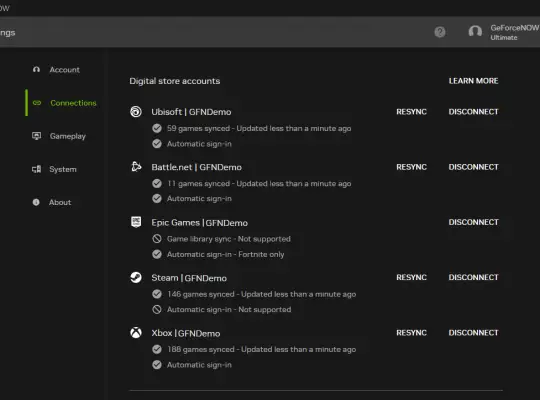Click the About info icon
This screenshot has height=400, width=540.
[36, 202]
